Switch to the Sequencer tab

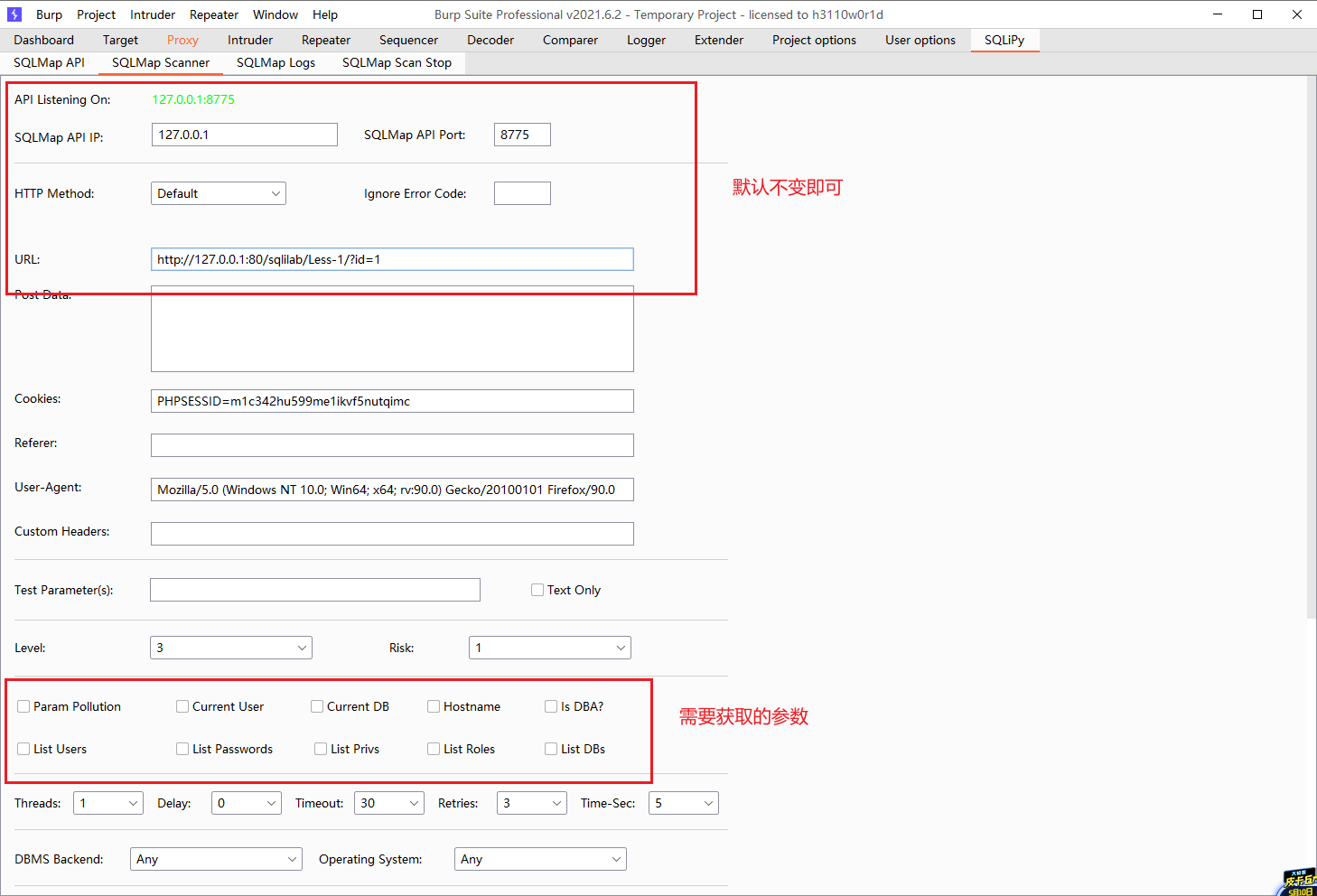point(408,40)
